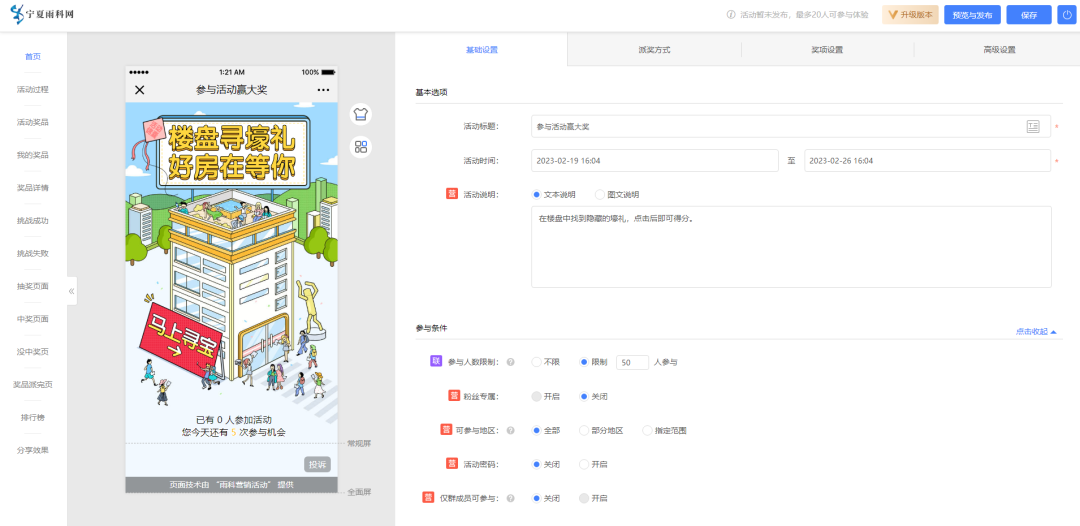Click info icon beside 活动暂未发布 notice

[731, 14]
